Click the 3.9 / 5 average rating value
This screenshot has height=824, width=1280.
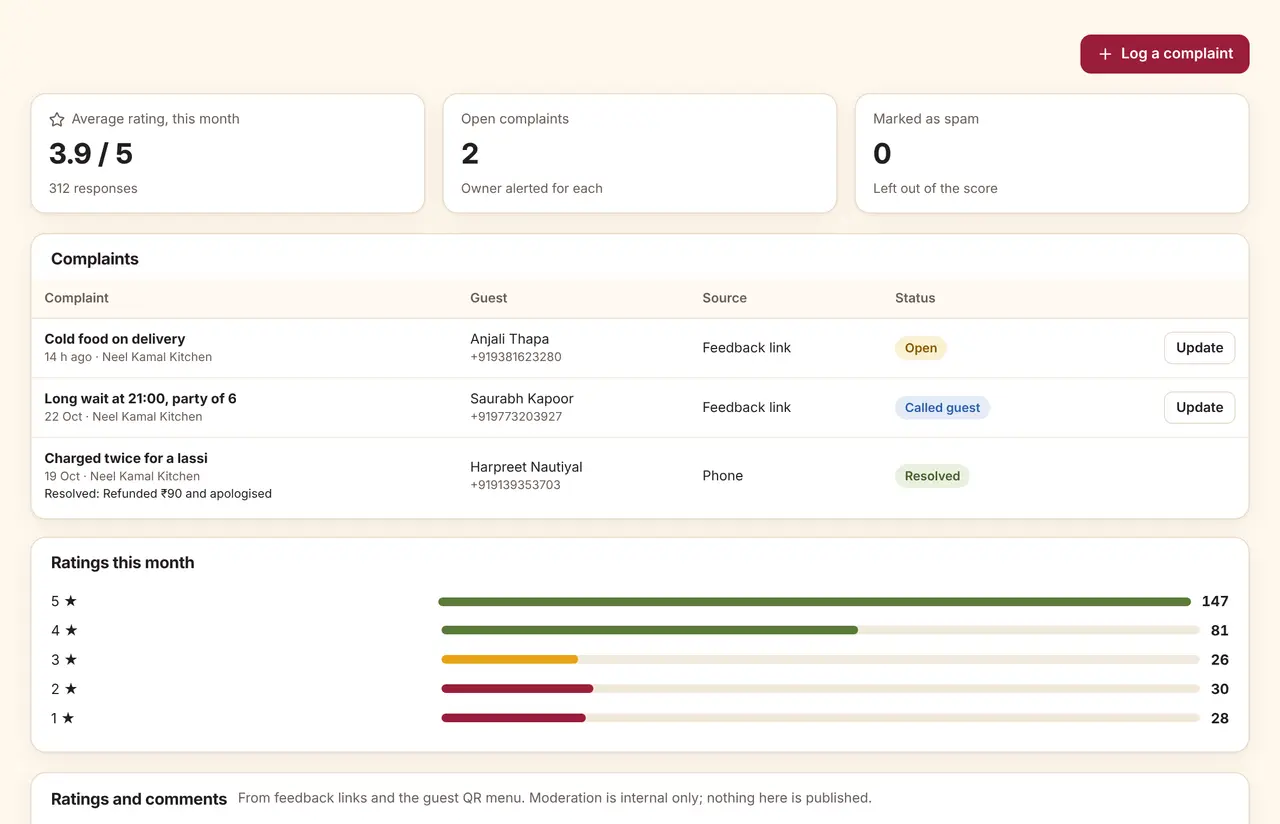tap(91, 154)
